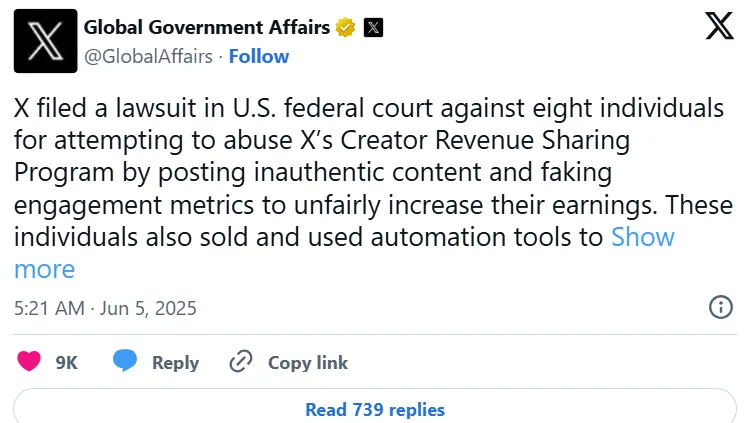
Task: Click the small X affiliate badge
Action: [x=373, y=27]
